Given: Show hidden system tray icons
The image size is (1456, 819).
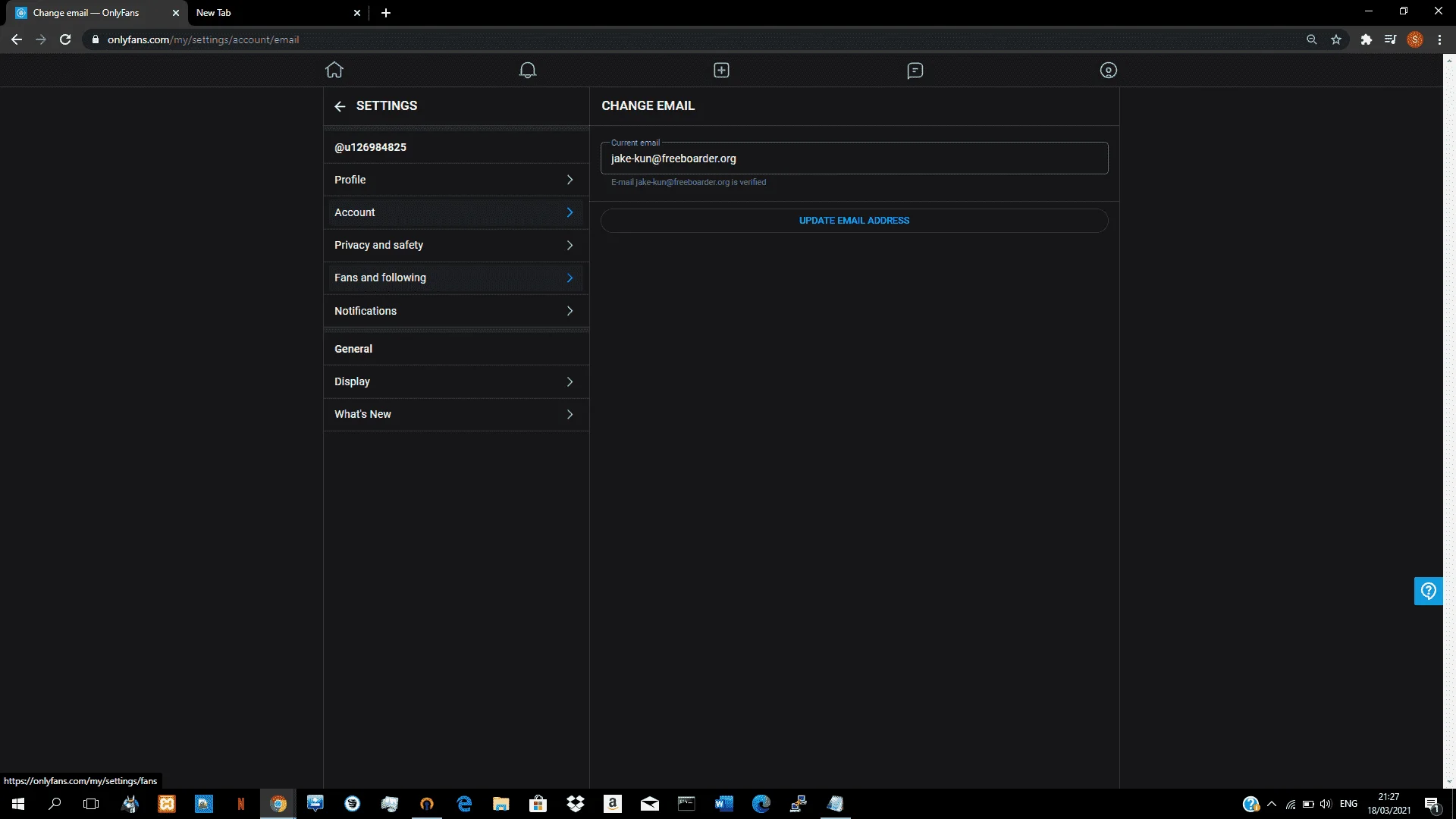Looking at the screenshot, I should click(1272, 804).
